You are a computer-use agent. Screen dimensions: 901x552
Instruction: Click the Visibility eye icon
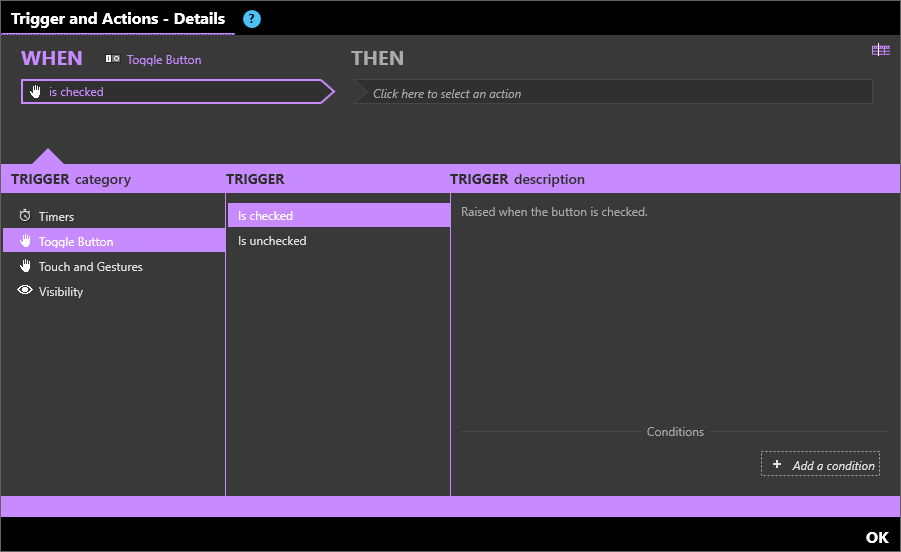point(25,290)
